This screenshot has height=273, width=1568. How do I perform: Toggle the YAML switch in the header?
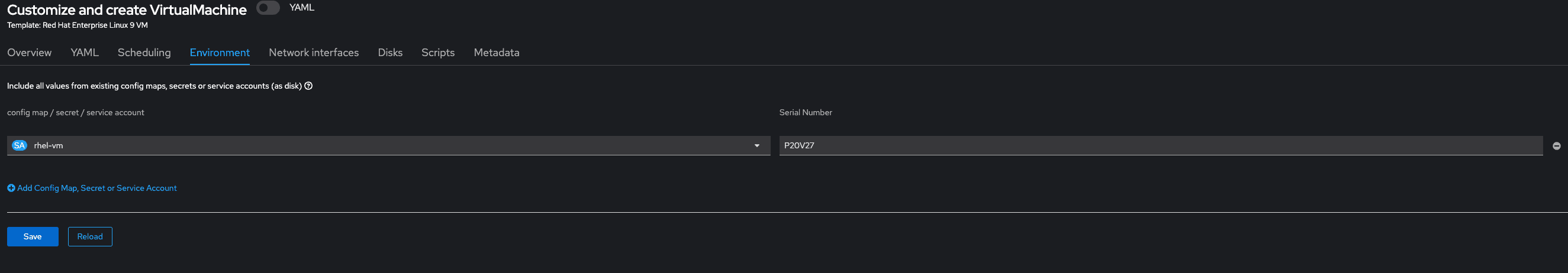(x=268, y=8)
